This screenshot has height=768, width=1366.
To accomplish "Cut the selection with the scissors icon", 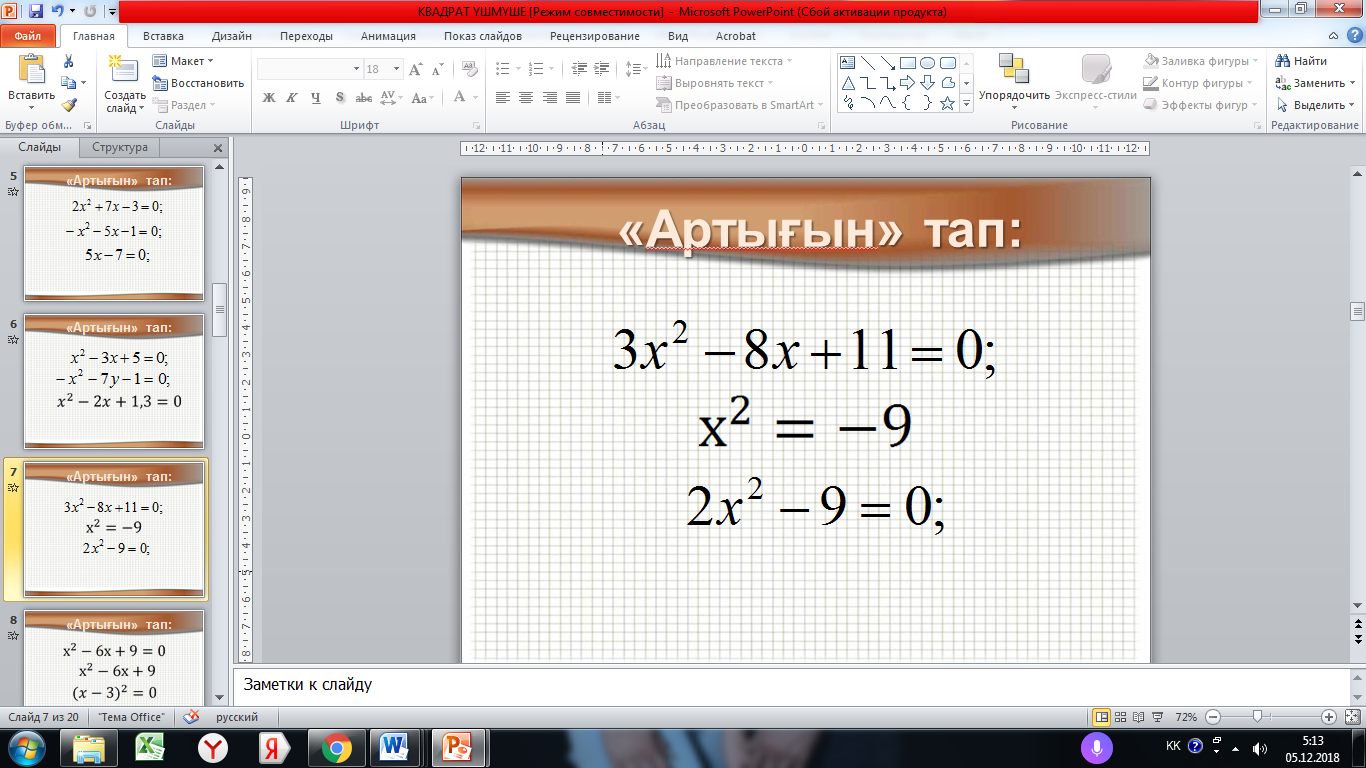I will pyautogui.click(x=68, y=61).
